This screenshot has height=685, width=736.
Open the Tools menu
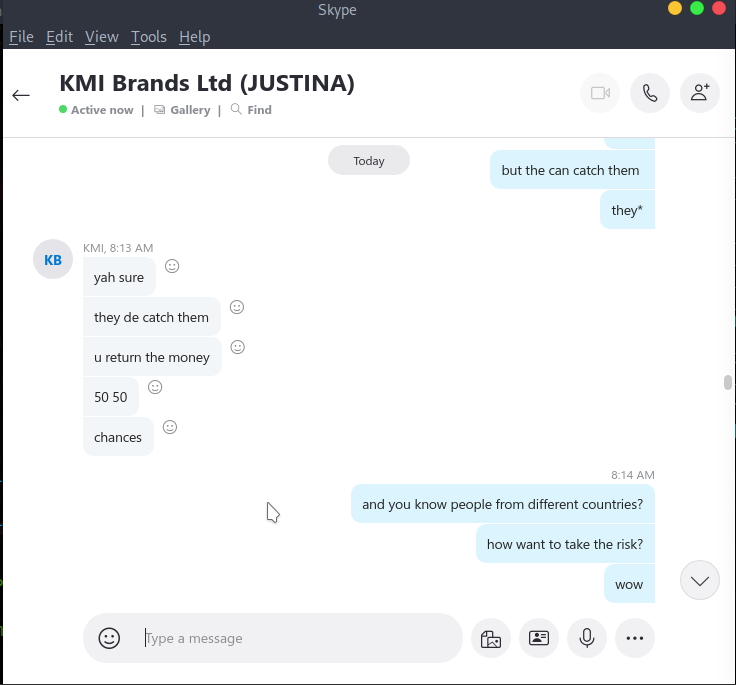click(149, 37)
